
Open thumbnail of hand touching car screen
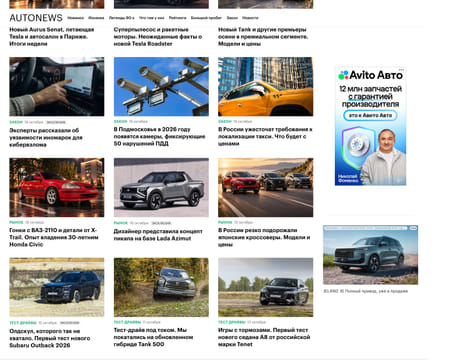coord(57,87)
